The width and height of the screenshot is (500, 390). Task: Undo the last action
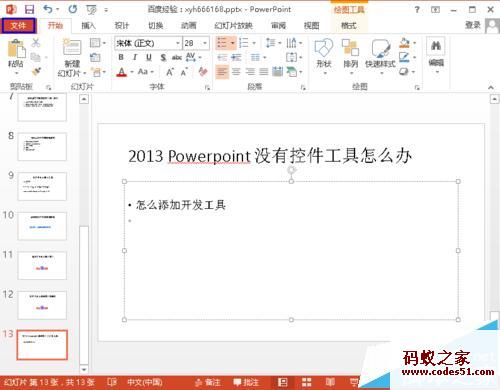pos(48,9)
